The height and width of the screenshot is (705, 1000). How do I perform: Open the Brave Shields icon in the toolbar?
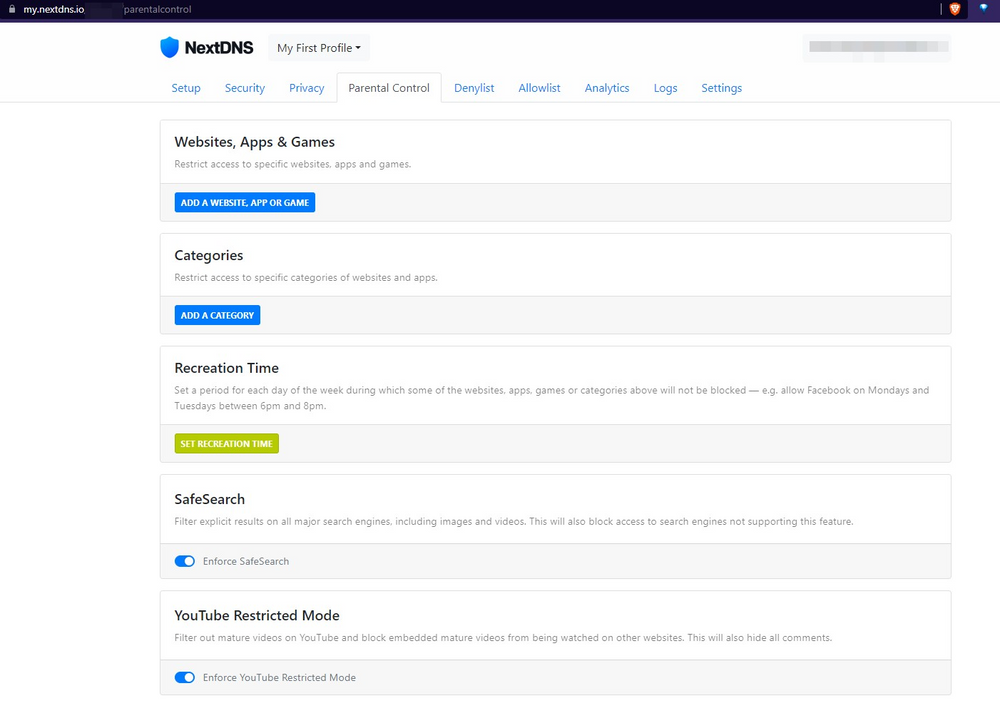tap(954, 9)
